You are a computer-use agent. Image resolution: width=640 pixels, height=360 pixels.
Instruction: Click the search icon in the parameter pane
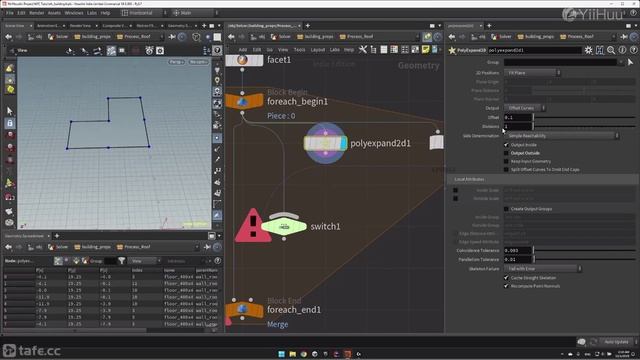[611, 50]
